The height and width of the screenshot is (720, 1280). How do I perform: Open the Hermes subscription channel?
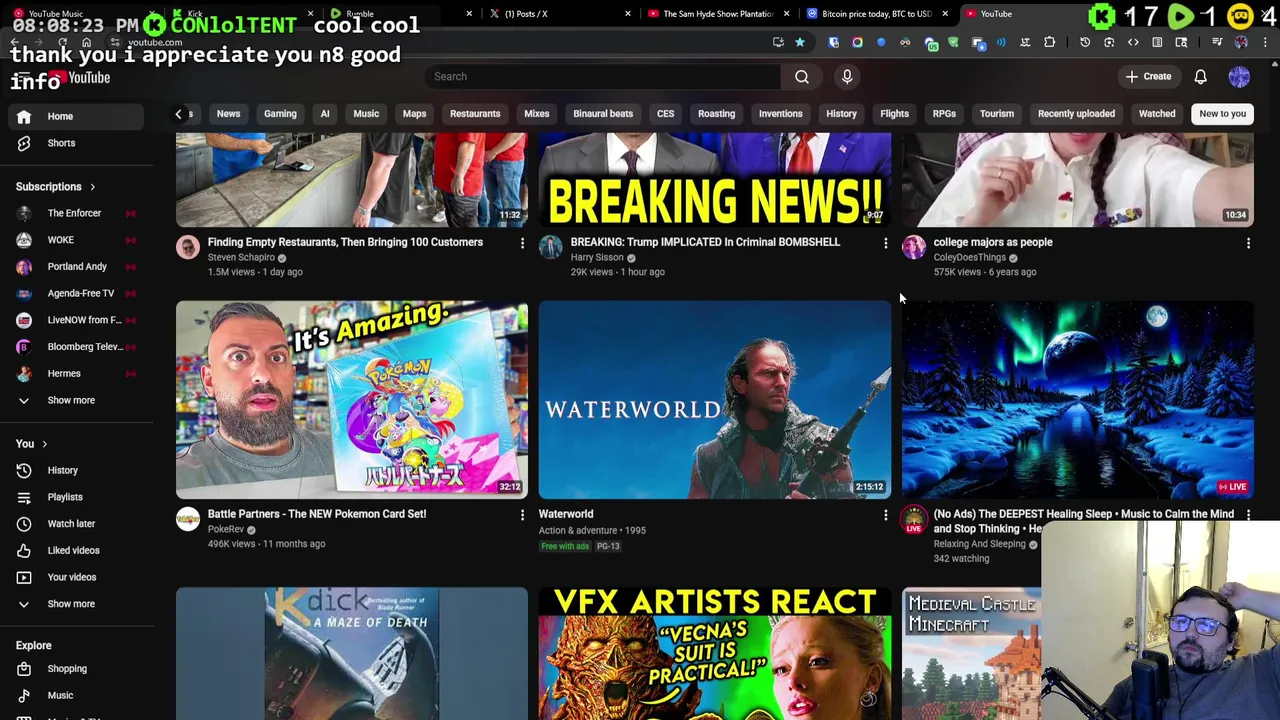point(77,374)
